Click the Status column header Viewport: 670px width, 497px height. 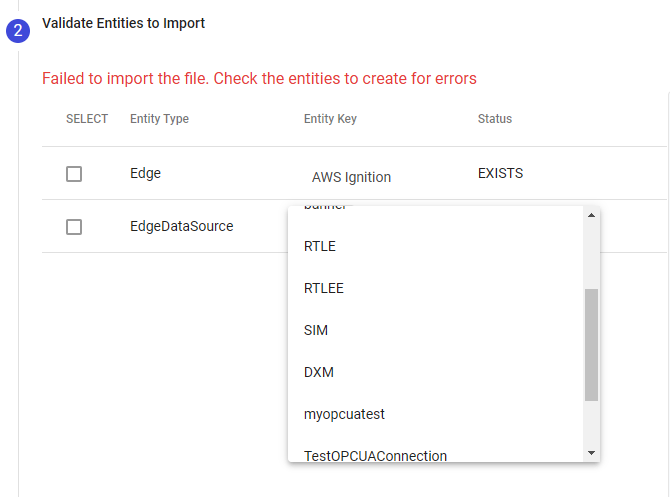(x=495, y=119)
